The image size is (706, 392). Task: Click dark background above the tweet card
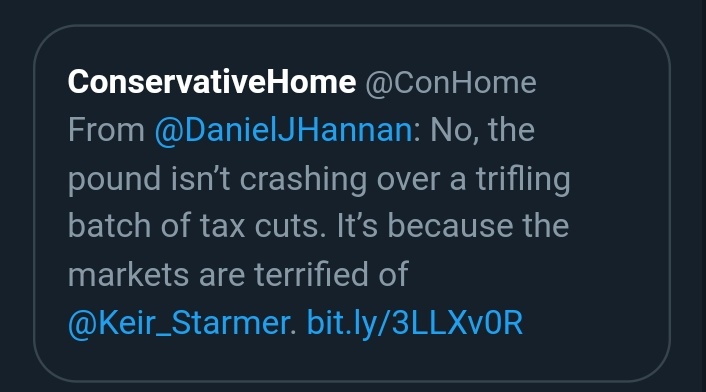[351, 11]
